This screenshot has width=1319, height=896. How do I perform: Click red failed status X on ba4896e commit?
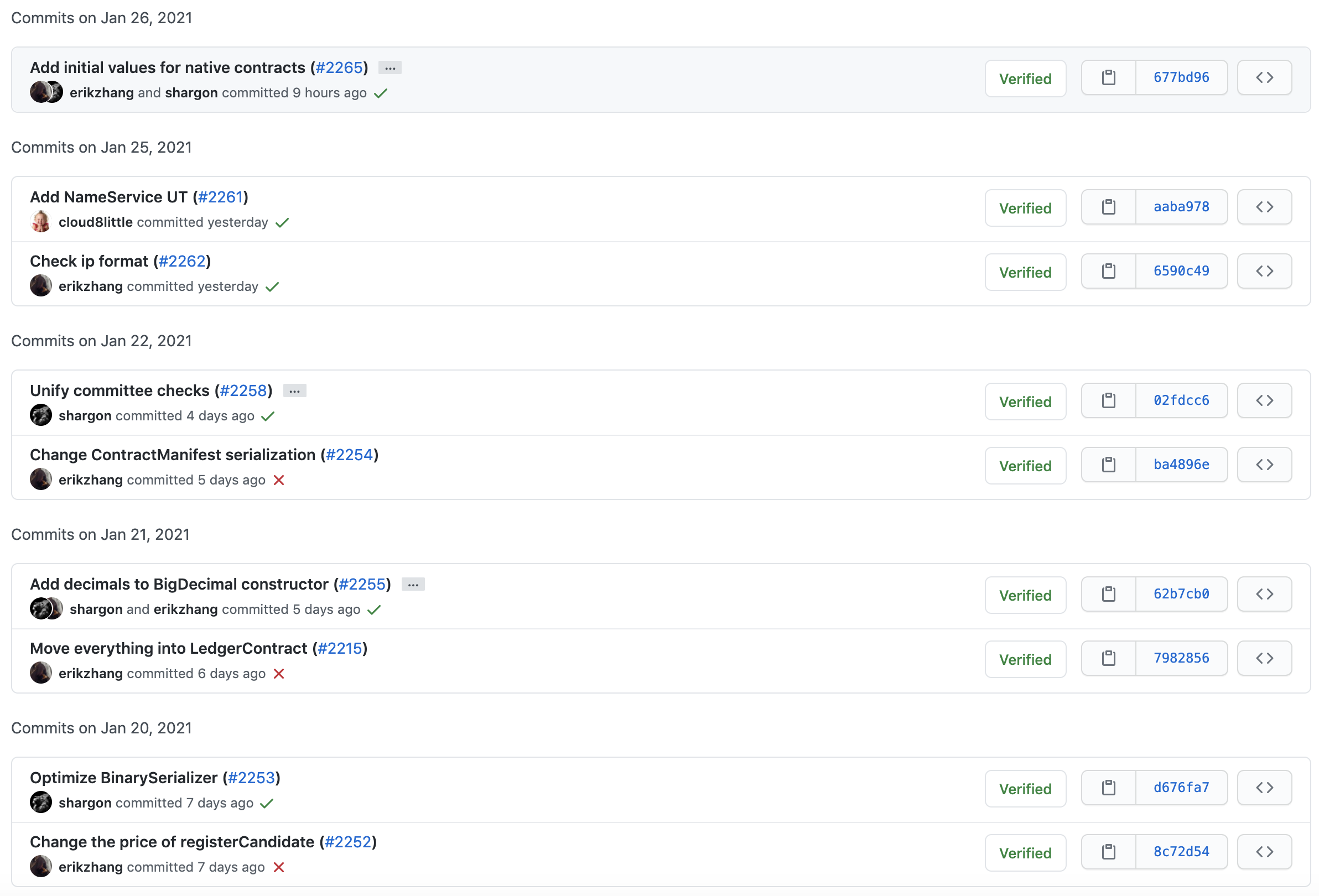pyautogui.click(x=279, y=481)
